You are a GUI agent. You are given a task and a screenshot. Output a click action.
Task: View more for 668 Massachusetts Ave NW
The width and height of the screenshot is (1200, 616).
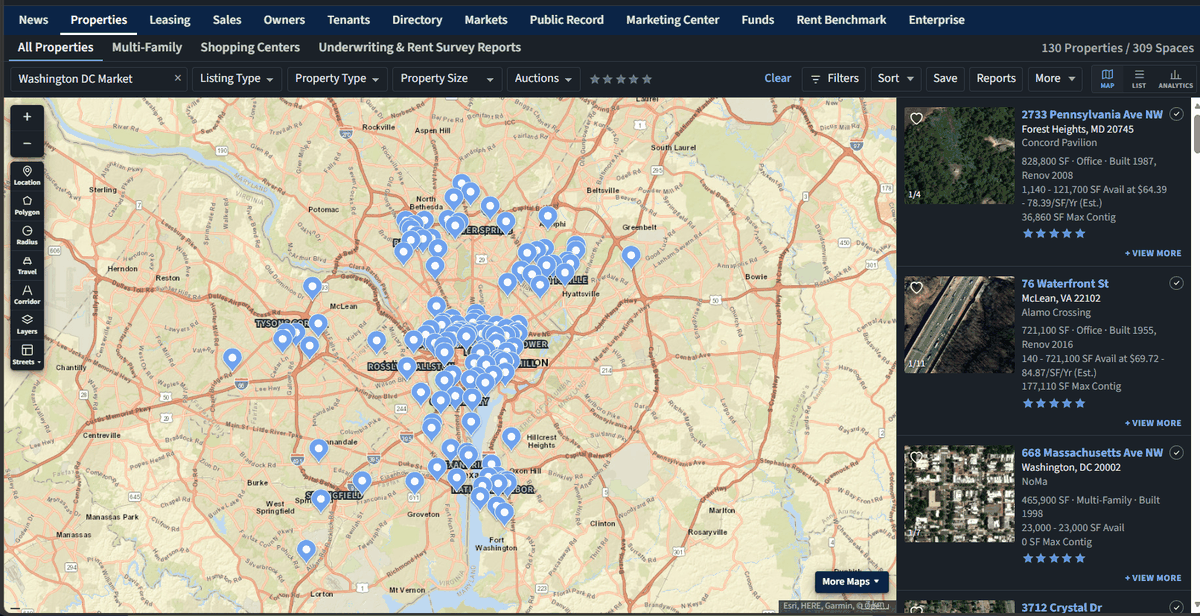pos(1153,578)
